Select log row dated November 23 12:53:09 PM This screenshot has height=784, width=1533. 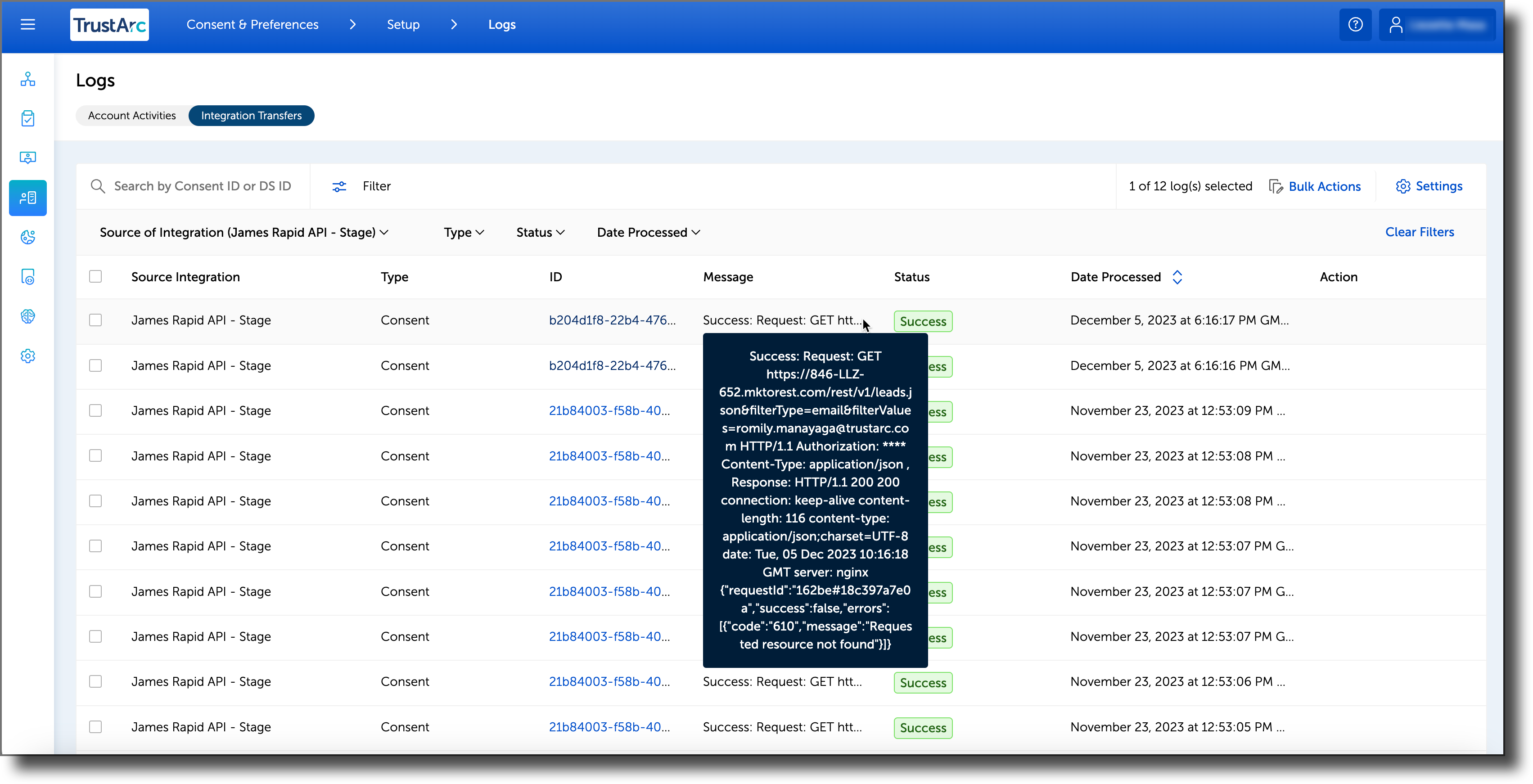point(95,411)
